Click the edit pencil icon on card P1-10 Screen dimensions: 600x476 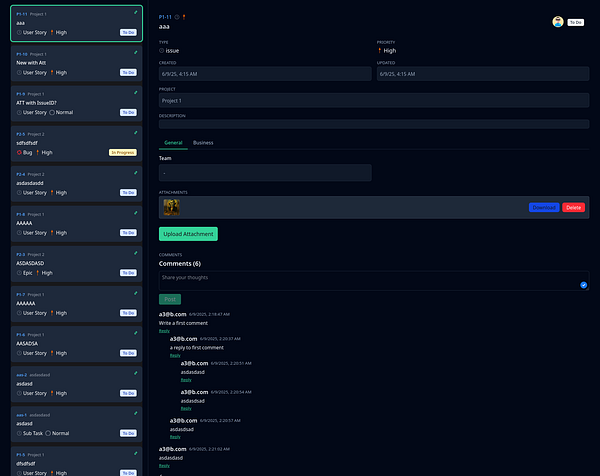tap(135, 53)
